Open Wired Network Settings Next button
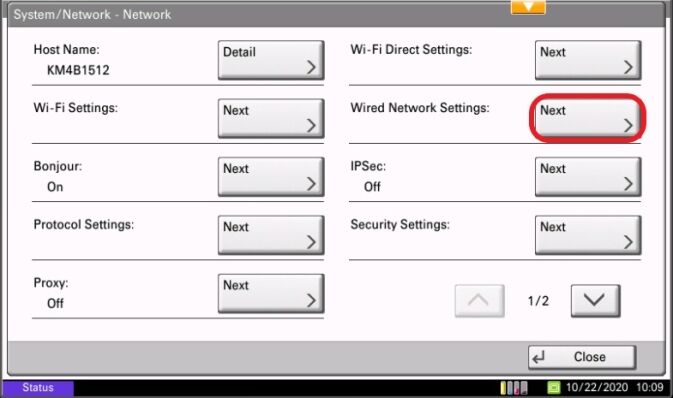The image size is (673, 398). coord(588,118)
